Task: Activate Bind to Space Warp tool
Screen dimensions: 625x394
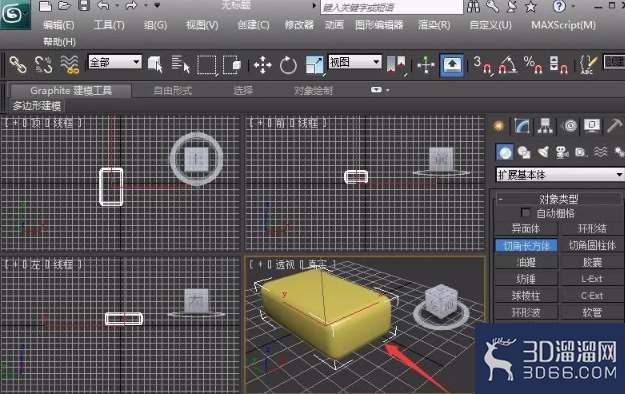Action: [70, 65]
